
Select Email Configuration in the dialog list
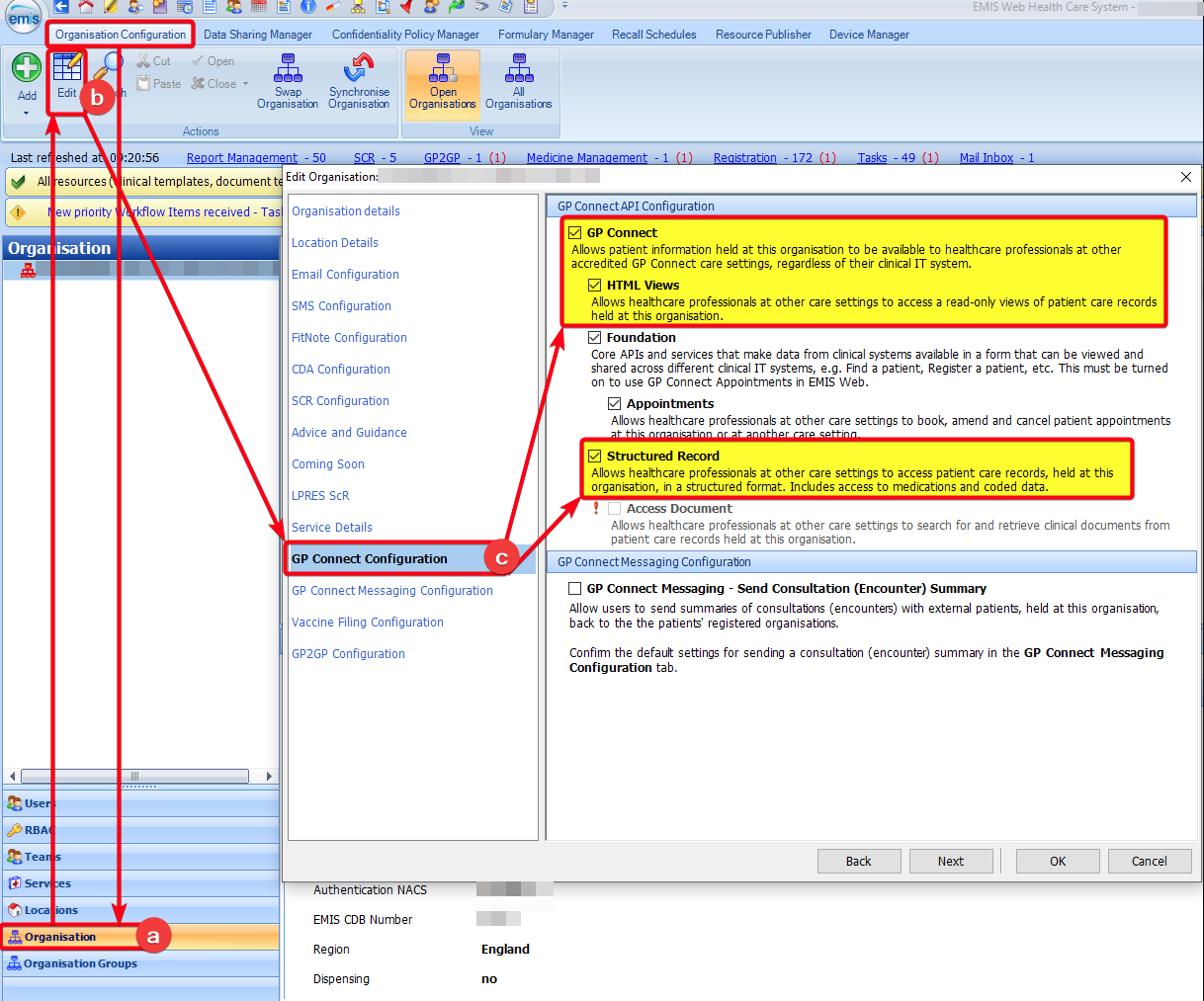(x=345, y=275)
